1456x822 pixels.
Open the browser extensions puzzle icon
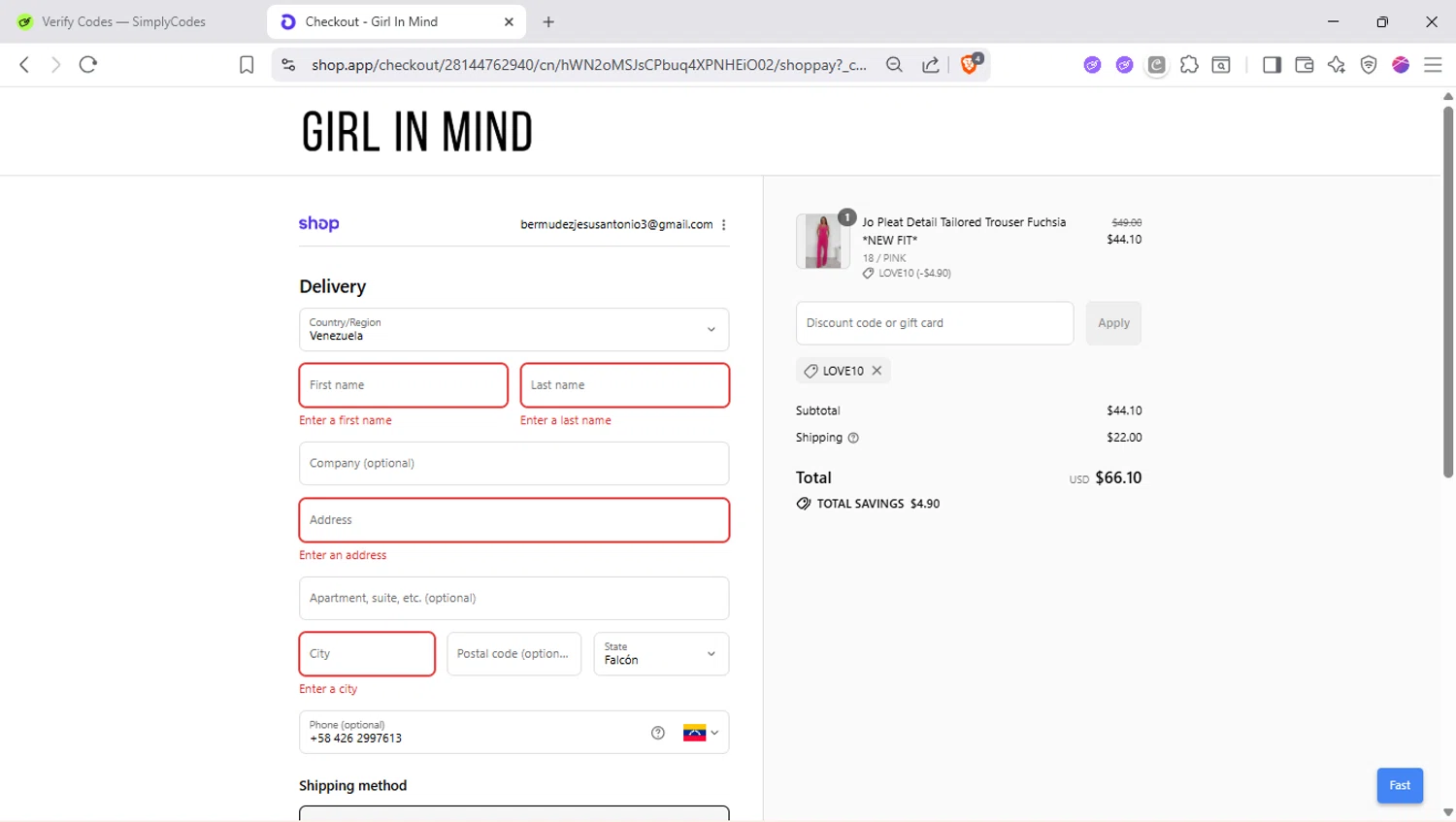[x=1189, y=65]
